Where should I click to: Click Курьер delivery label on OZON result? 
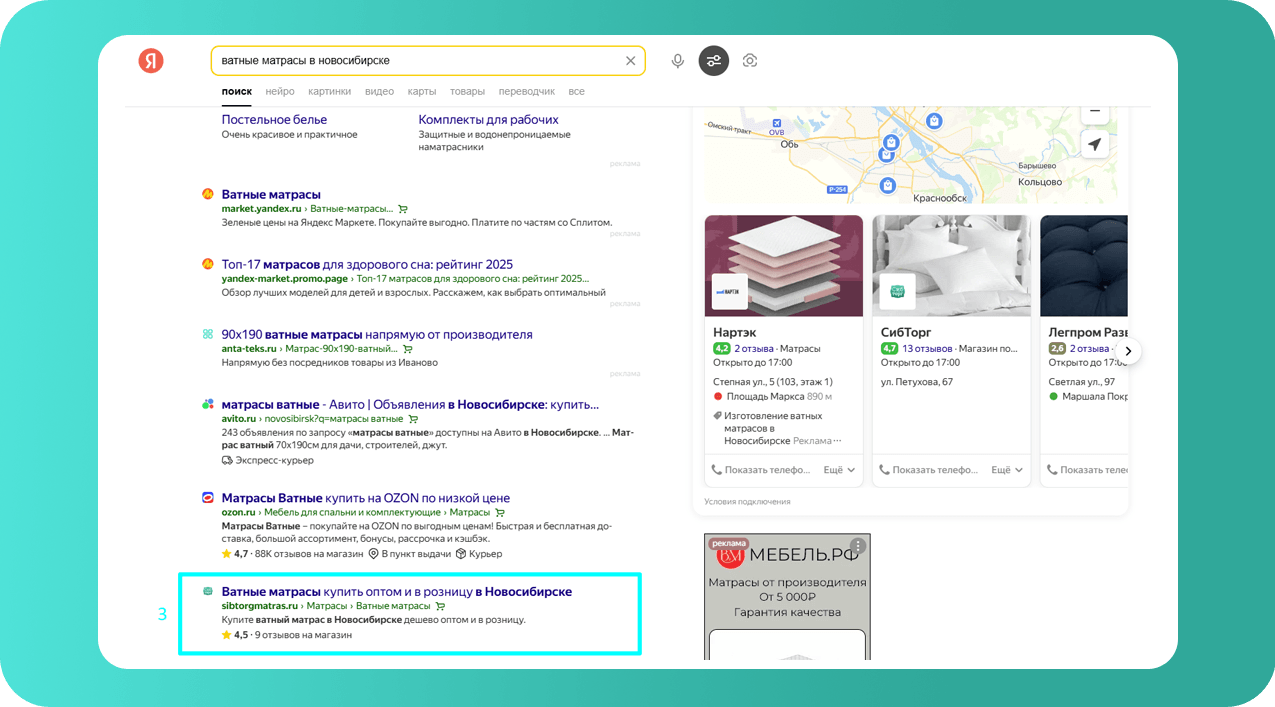[x=478, y=553]
